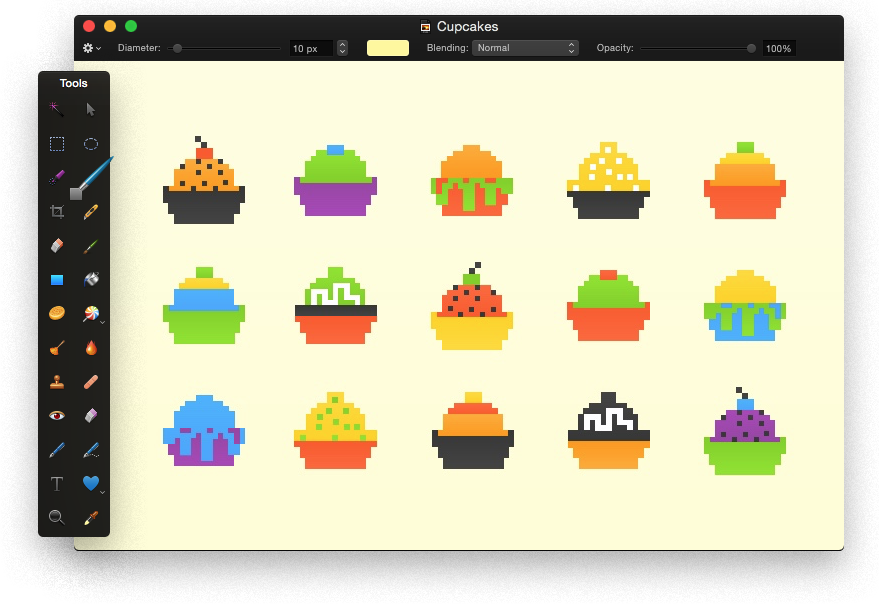Click the yellow brush color swatch
The width and height of the screenshot is (879, 610).
coord(387,47)
